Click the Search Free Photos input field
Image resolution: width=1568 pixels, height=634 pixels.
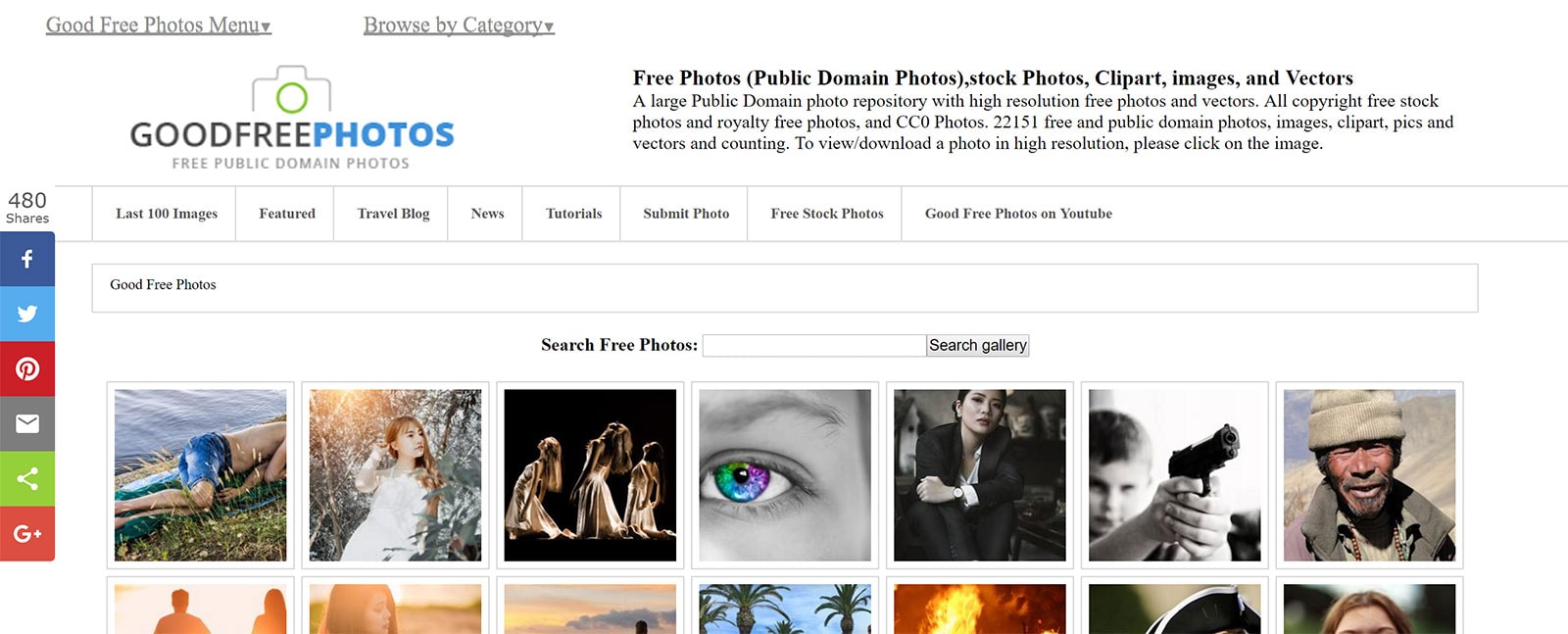tap(814, 345)
